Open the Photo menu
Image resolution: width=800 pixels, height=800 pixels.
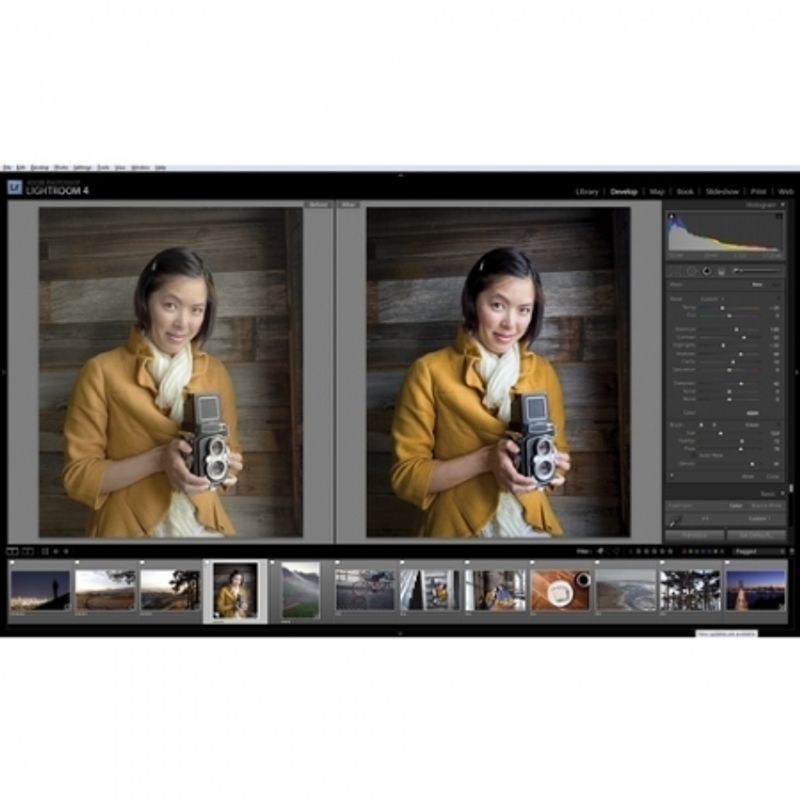(x=61, y=167)
